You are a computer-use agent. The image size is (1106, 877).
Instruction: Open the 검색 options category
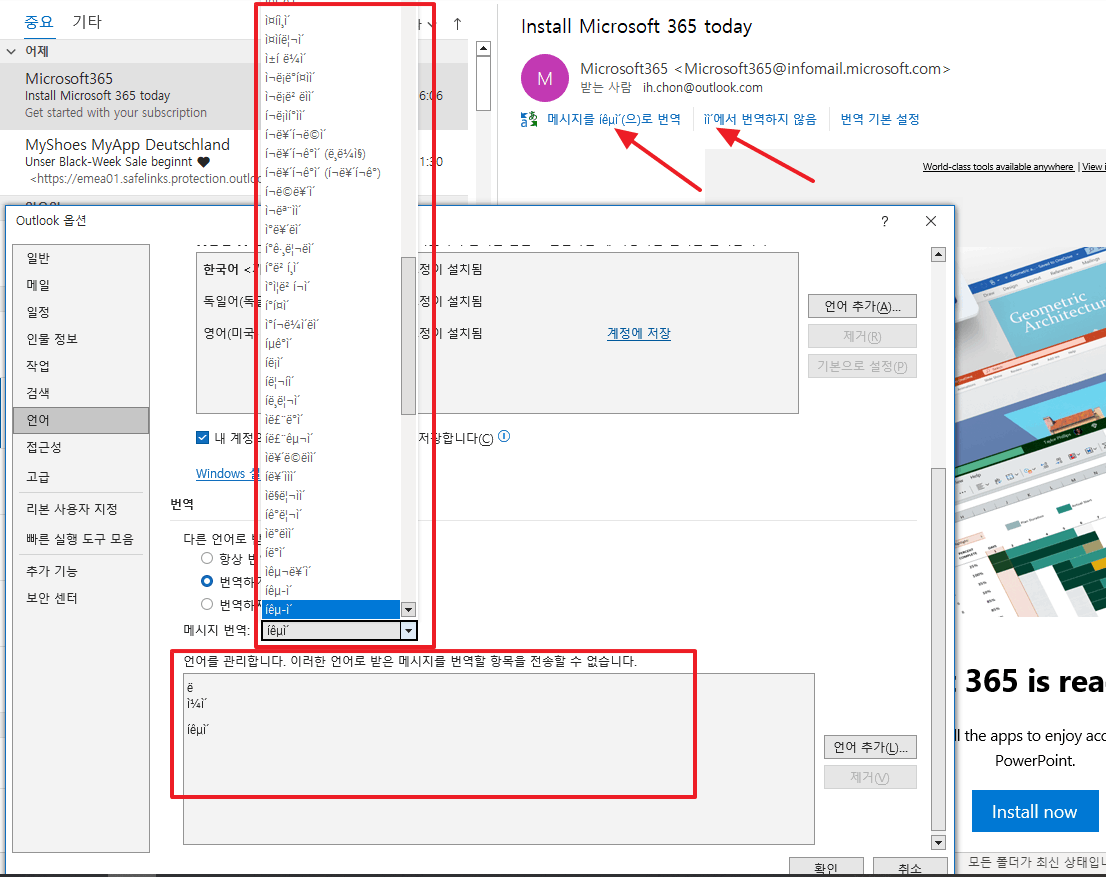[x=81, y=393]
